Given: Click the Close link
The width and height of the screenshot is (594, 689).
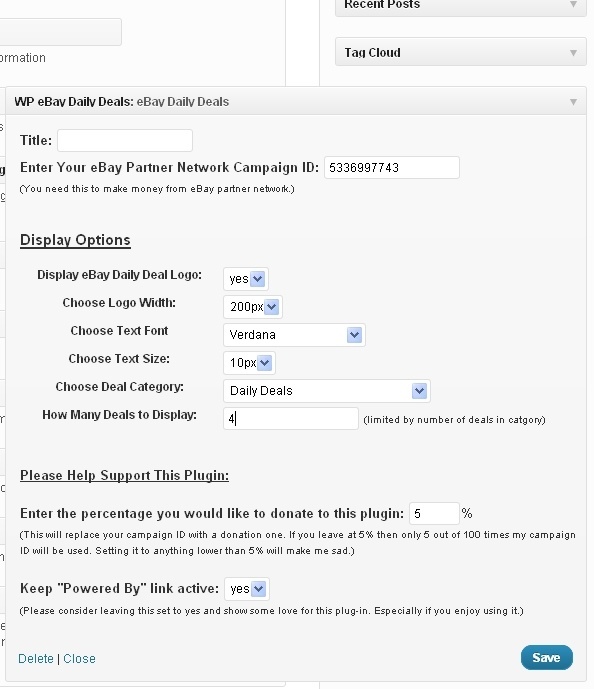Looking at the screenshot, I should pyautogui.click(x=79, y=659).
